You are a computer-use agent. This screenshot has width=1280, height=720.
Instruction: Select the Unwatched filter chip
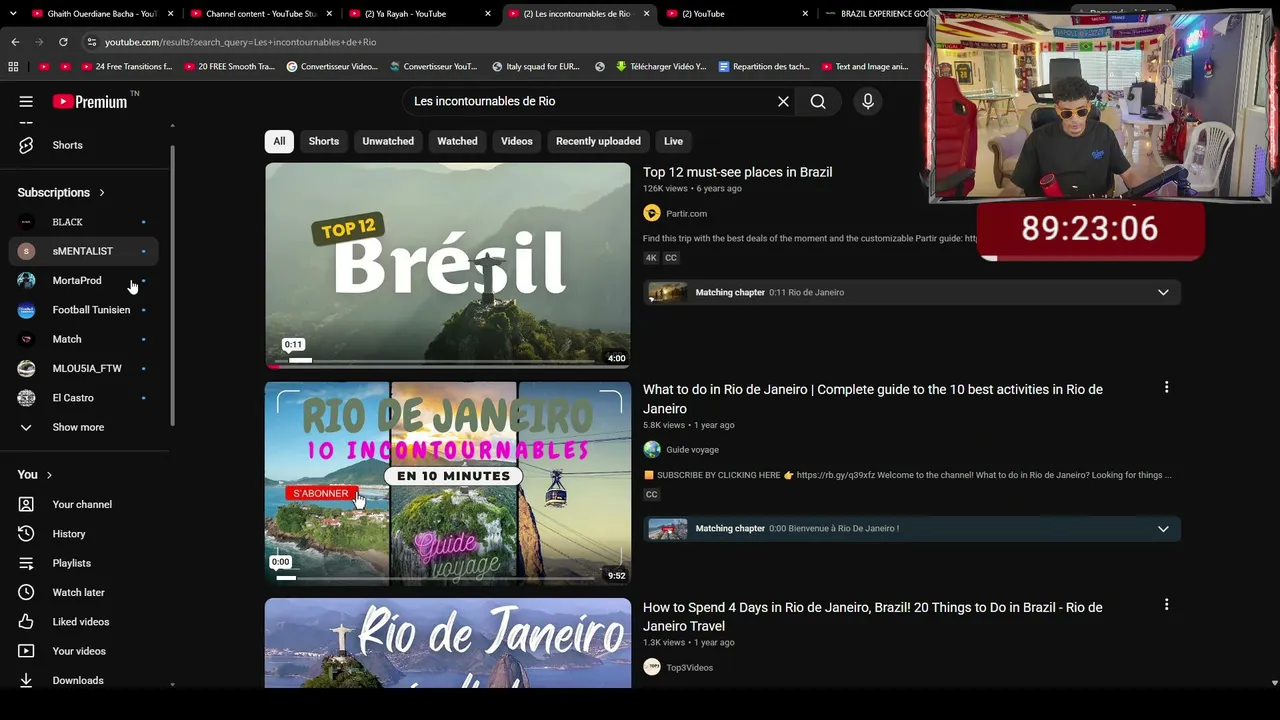388,141
